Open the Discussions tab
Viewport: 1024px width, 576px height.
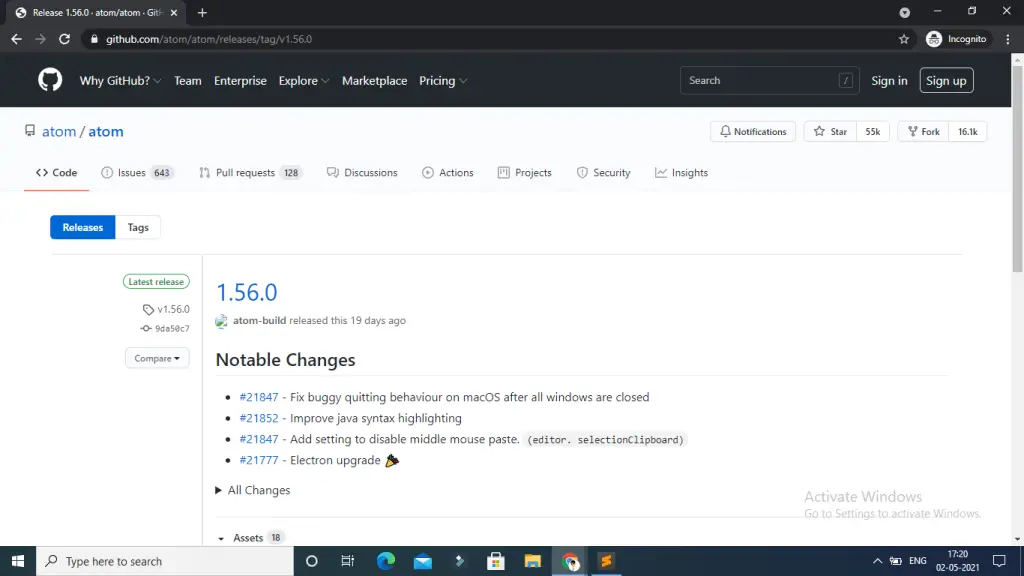pyautogui.click(x=362, y=172)
